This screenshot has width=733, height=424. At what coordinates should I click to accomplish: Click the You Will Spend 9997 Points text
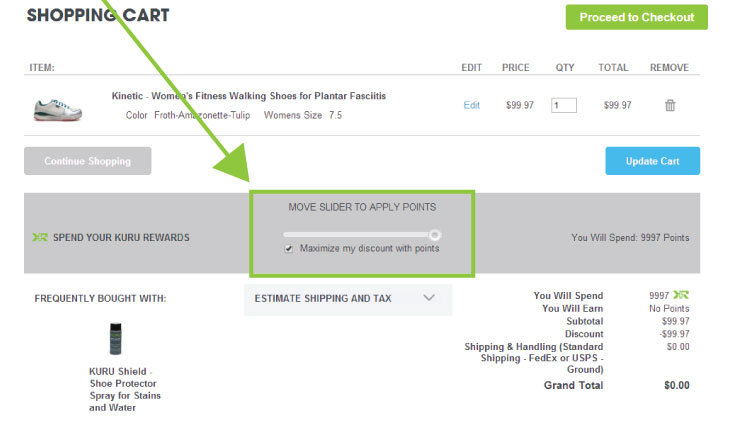pos(630,237)
